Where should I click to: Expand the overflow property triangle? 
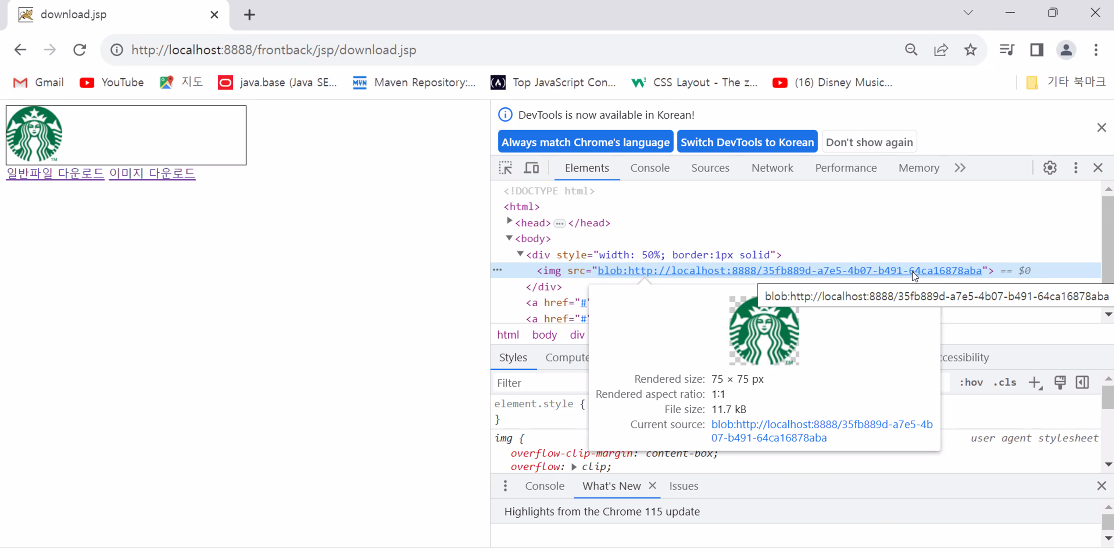(575, 467)
